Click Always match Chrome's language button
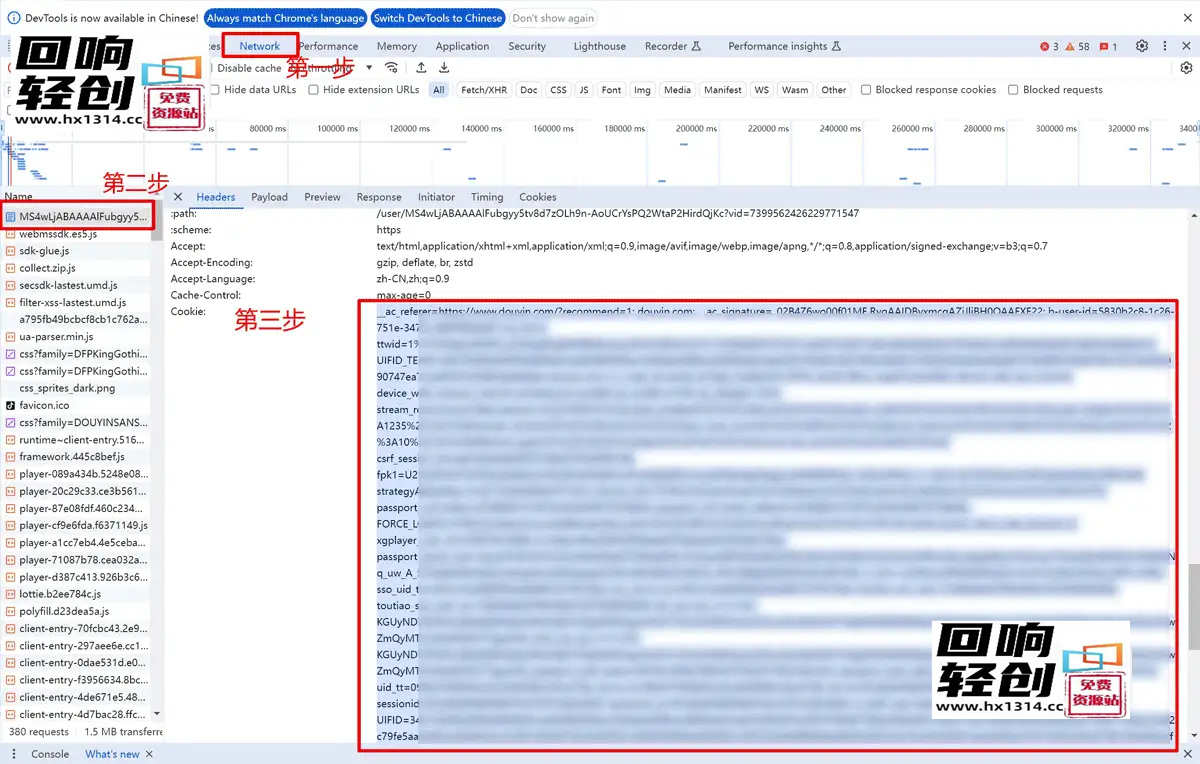Viewport: 1200px width, 764px height. [286, 18]
